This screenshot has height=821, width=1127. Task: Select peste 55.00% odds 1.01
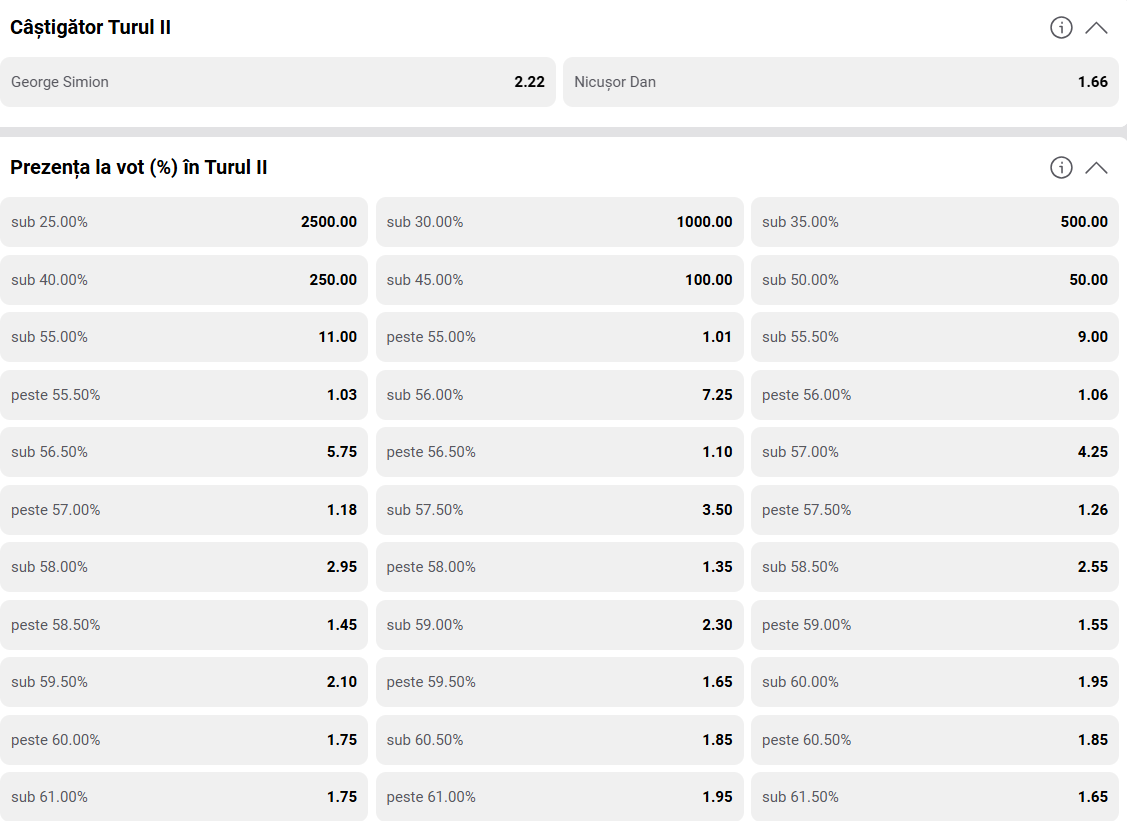[560, 337]
